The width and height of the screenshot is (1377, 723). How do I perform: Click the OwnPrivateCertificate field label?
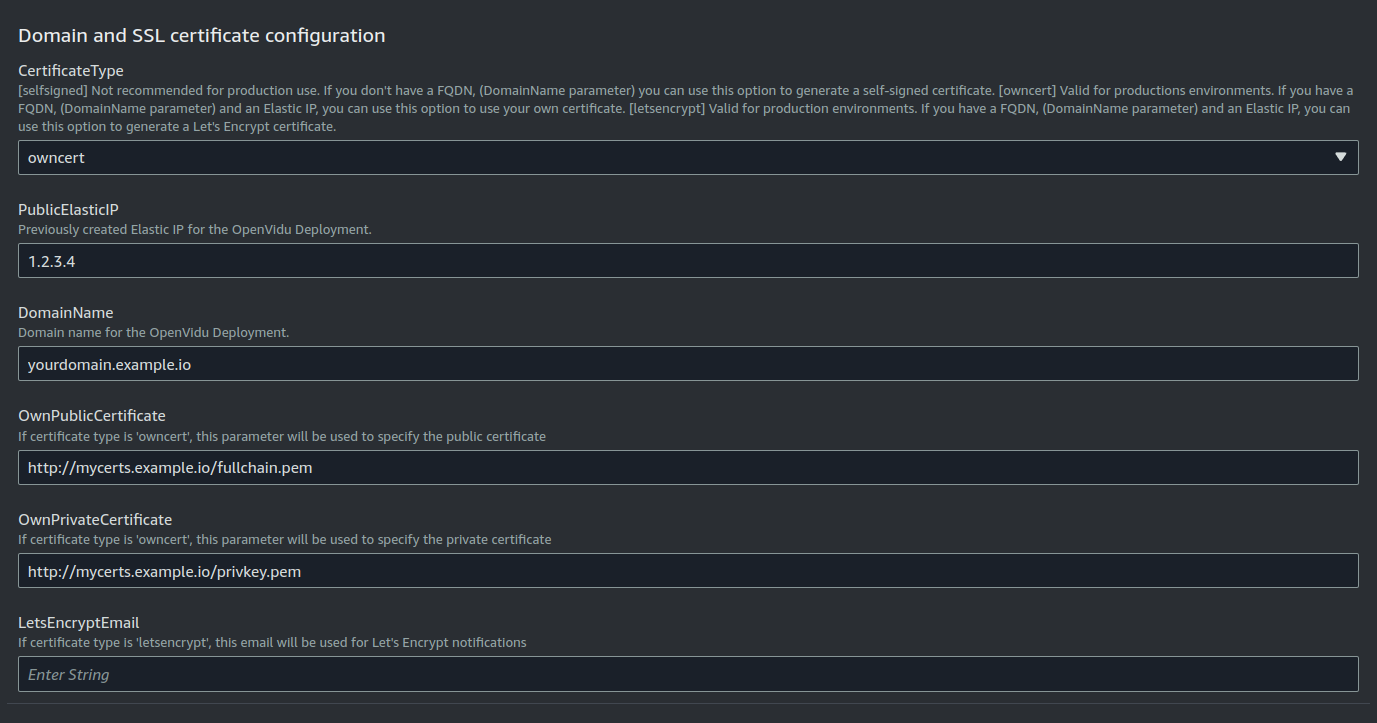(95, 520)
